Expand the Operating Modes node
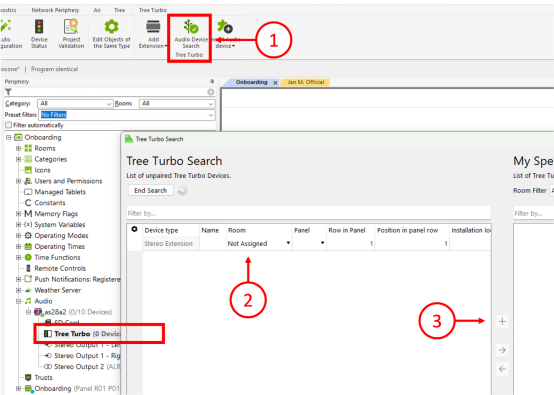 [18, 236]
